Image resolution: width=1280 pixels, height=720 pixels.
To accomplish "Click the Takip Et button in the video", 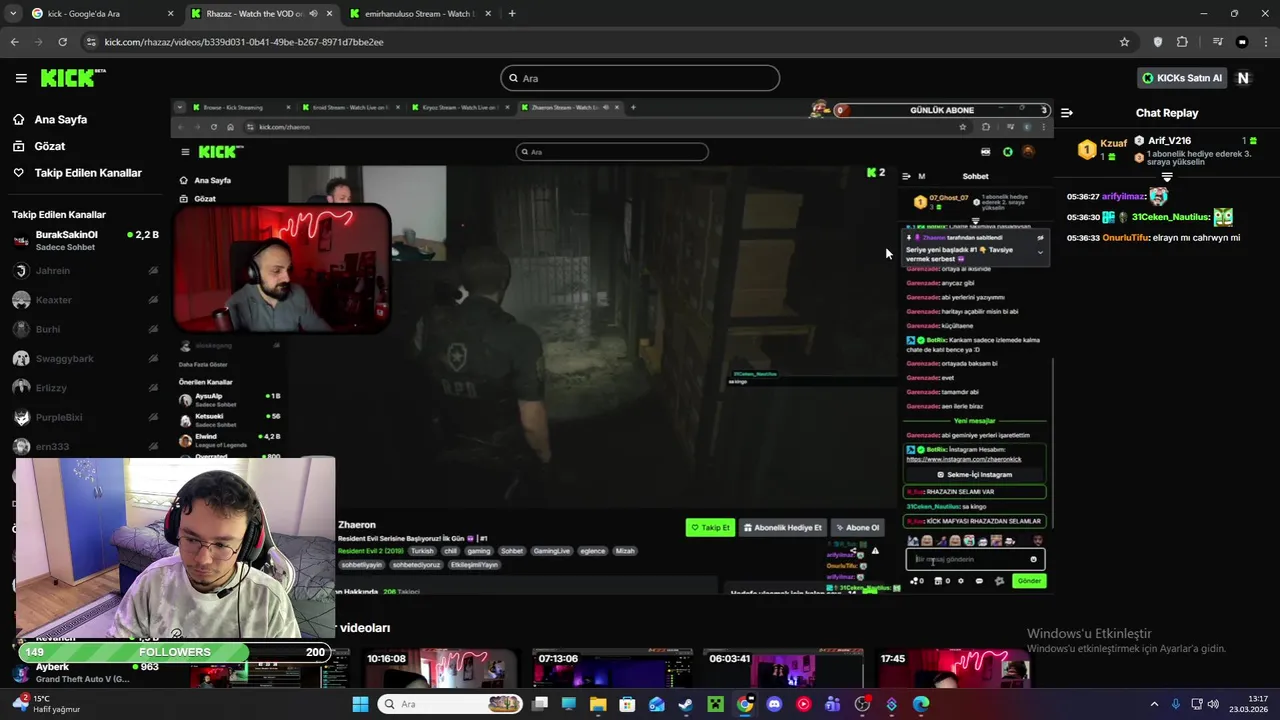I will tap(710, 528).
